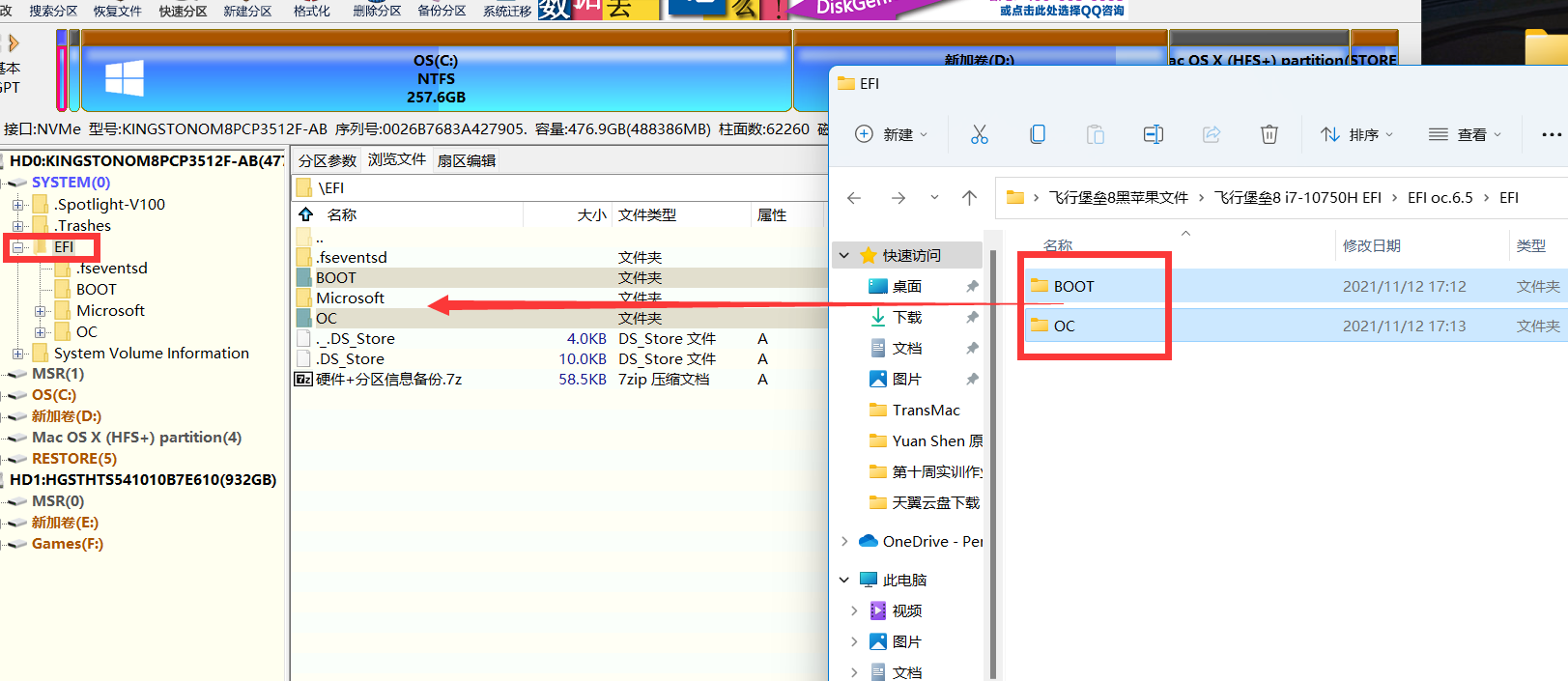Click the Delete trash icon in Explorer
The image size is (1568, 681).
[1269, 134]
